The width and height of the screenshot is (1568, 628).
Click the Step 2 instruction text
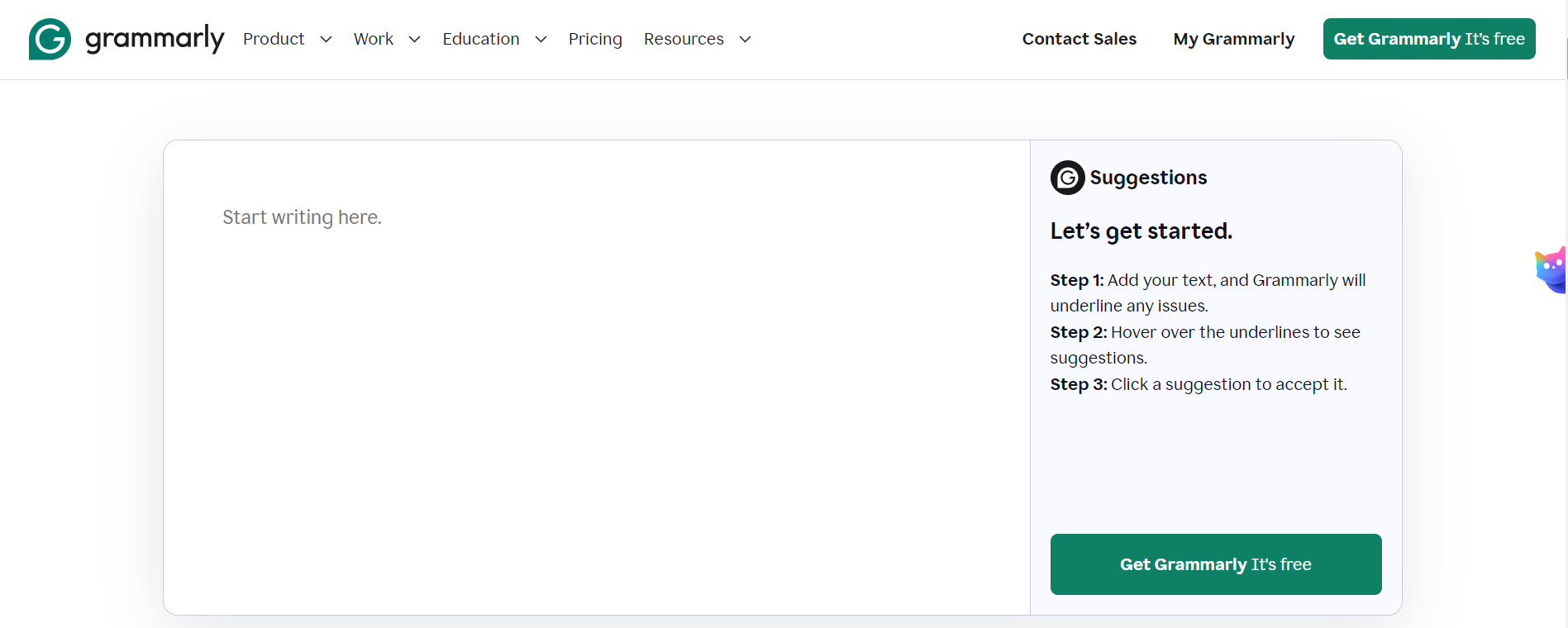click(x=1205, y=345)
